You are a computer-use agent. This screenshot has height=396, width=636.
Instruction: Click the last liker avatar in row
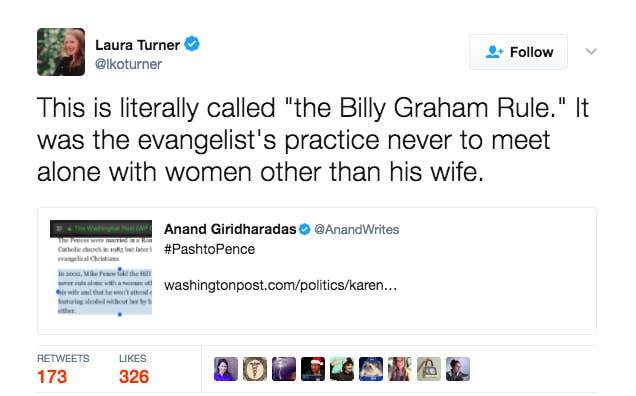(458, 369)
